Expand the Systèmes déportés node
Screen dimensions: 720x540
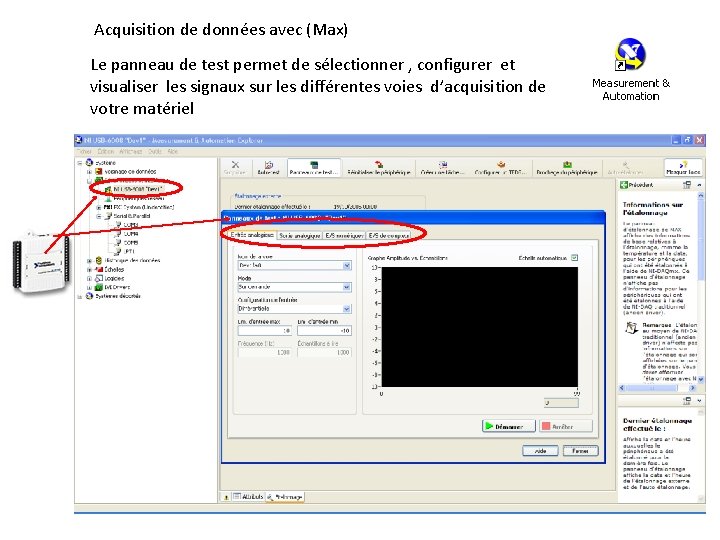pos(80,297)
